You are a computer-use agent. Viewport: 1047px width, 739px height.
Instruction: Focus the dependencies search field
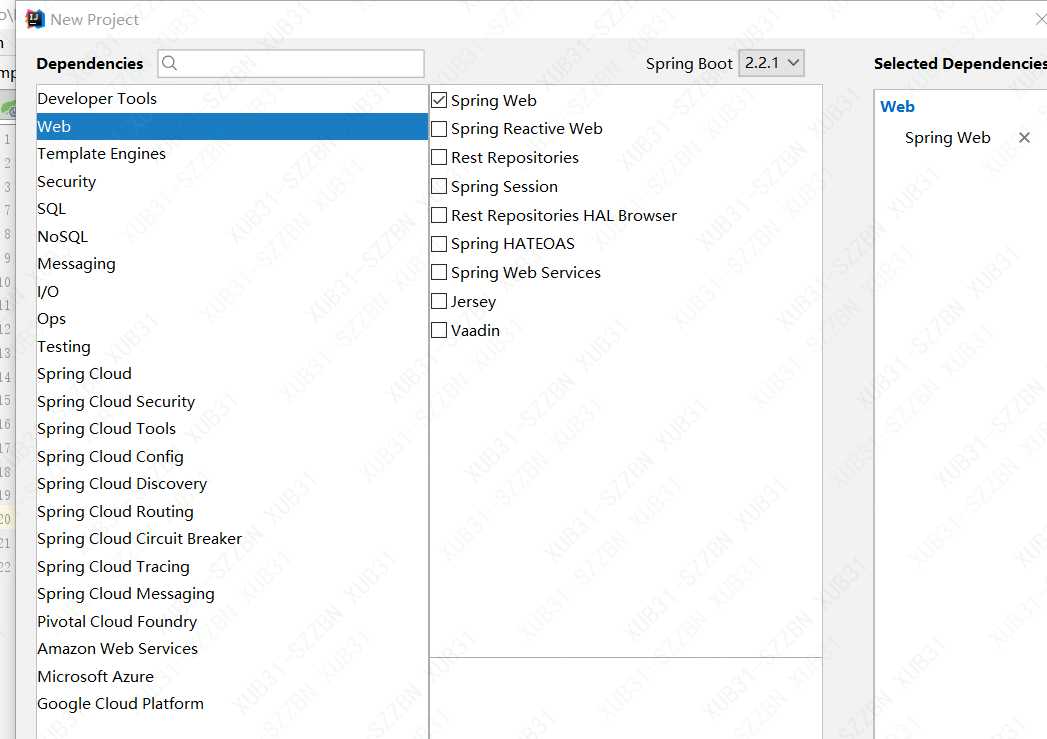291,63
